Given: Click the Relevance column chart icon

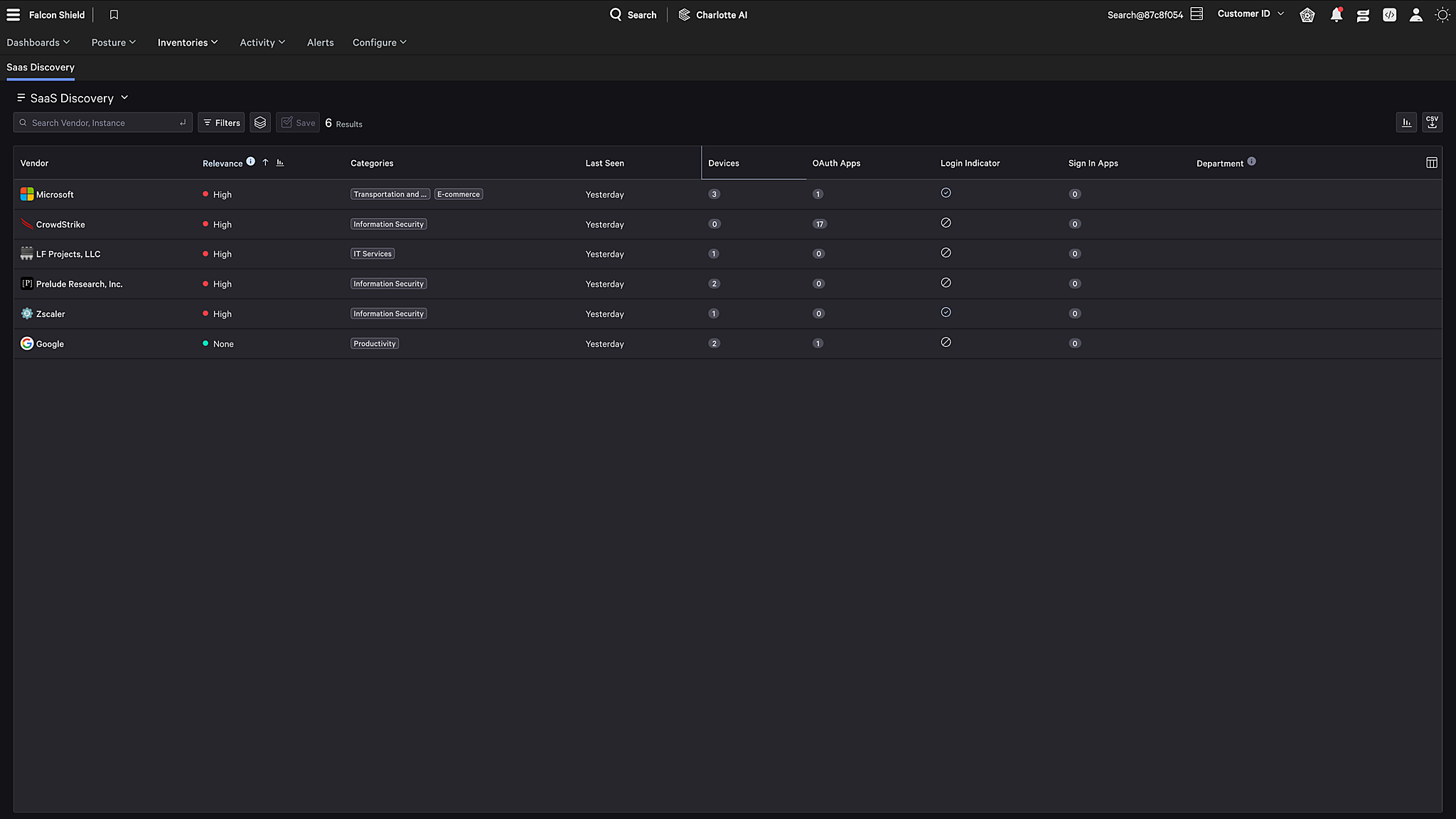Looking at the screenshot, I should point(280,163).
